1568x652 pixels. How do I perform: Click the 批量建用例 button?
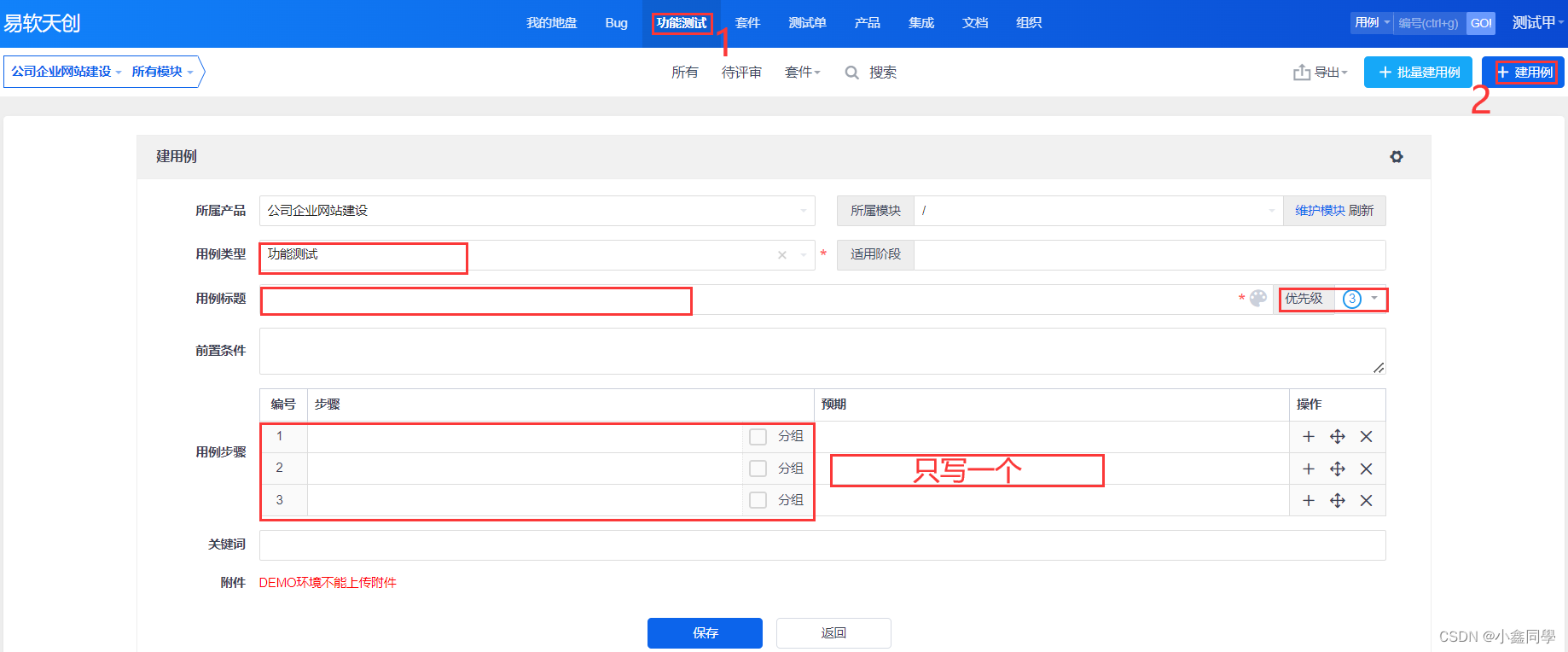(1418, 73)
